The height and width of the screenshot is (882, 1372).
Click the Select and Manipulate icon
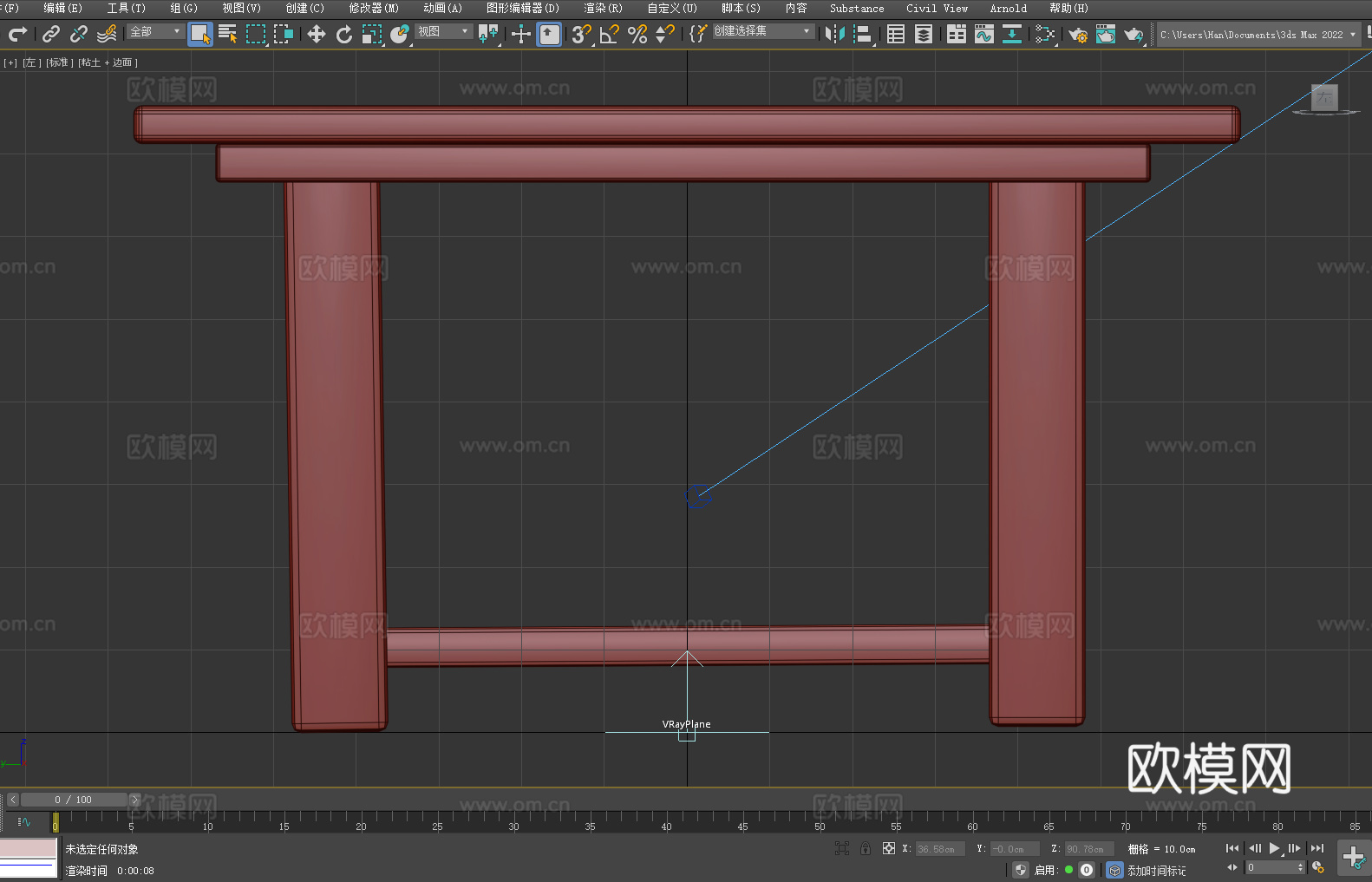[520, 34]
